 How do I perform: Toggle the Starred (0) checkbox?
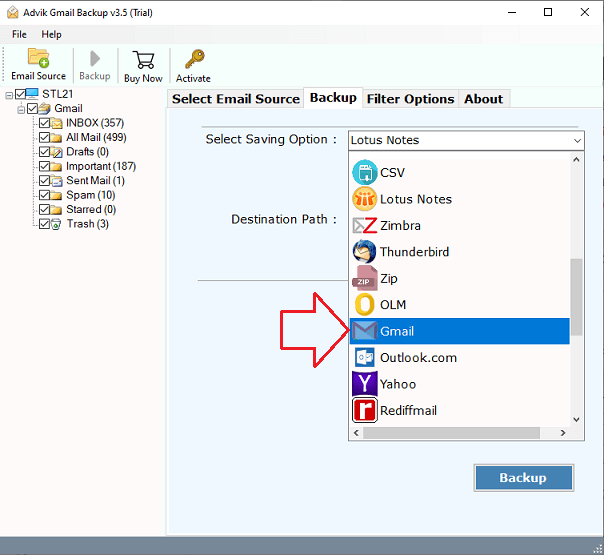44,210
